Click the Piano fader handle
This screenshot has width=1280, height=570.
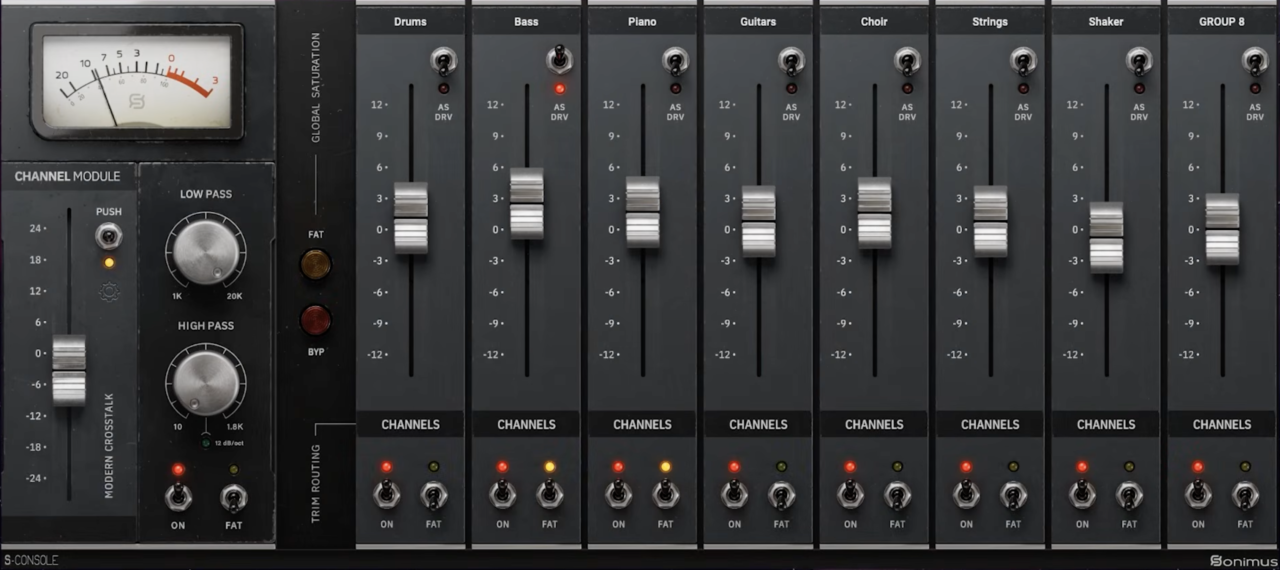[x=642, y=212]
